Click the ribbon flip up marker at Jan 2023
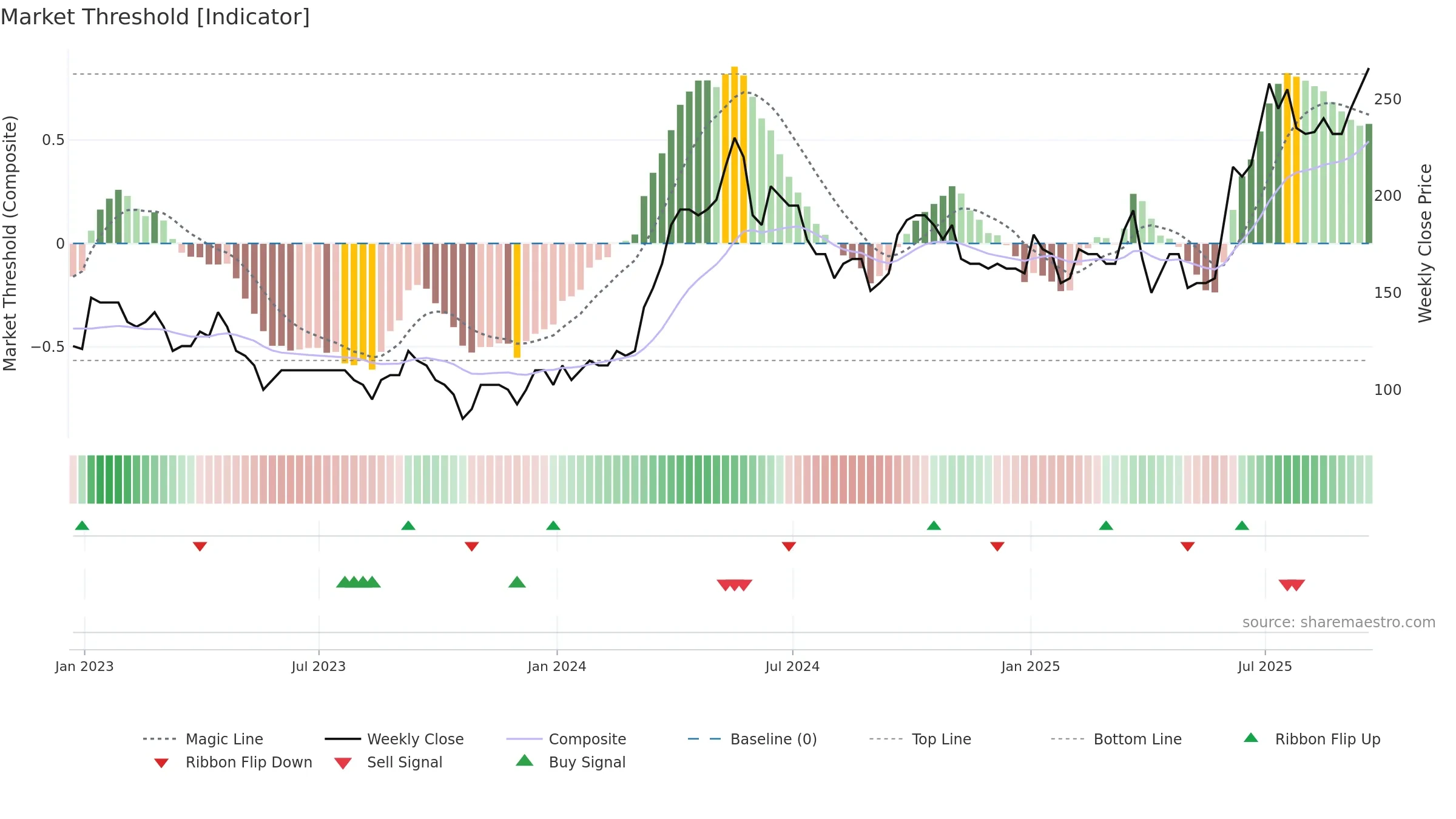The height and width of the screenshot is (819, 1456). (x=82, y=525)
